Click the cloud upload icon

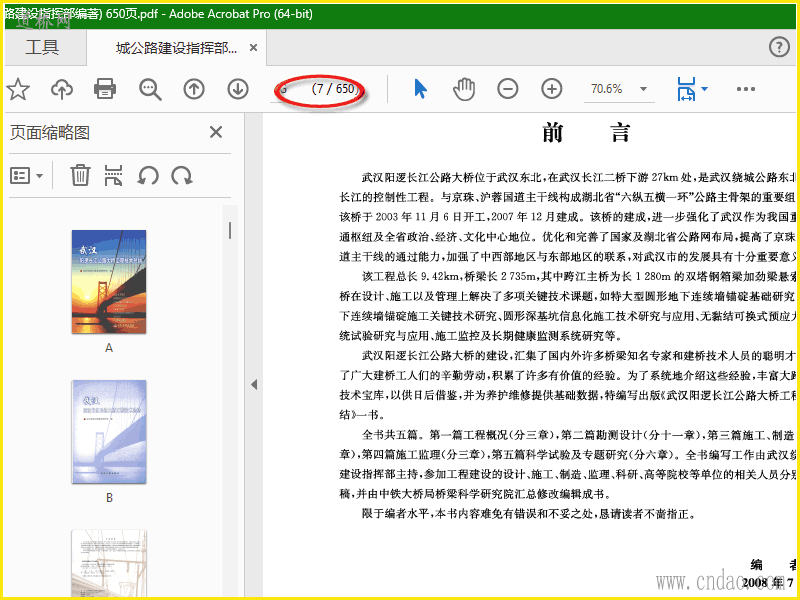click(x=62, y=89)
